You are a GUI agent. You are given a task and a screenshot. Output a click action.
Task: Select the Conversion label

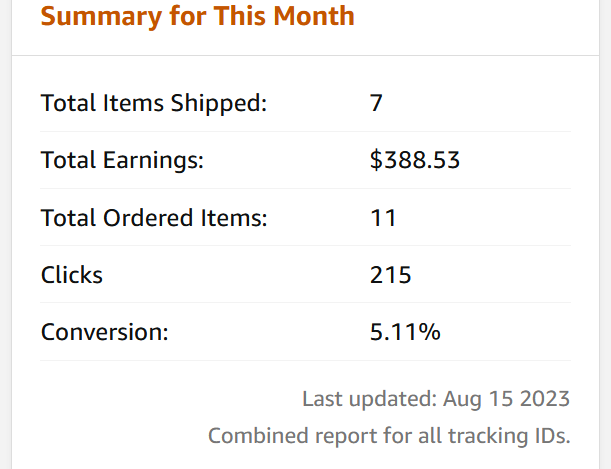point(104,332)
